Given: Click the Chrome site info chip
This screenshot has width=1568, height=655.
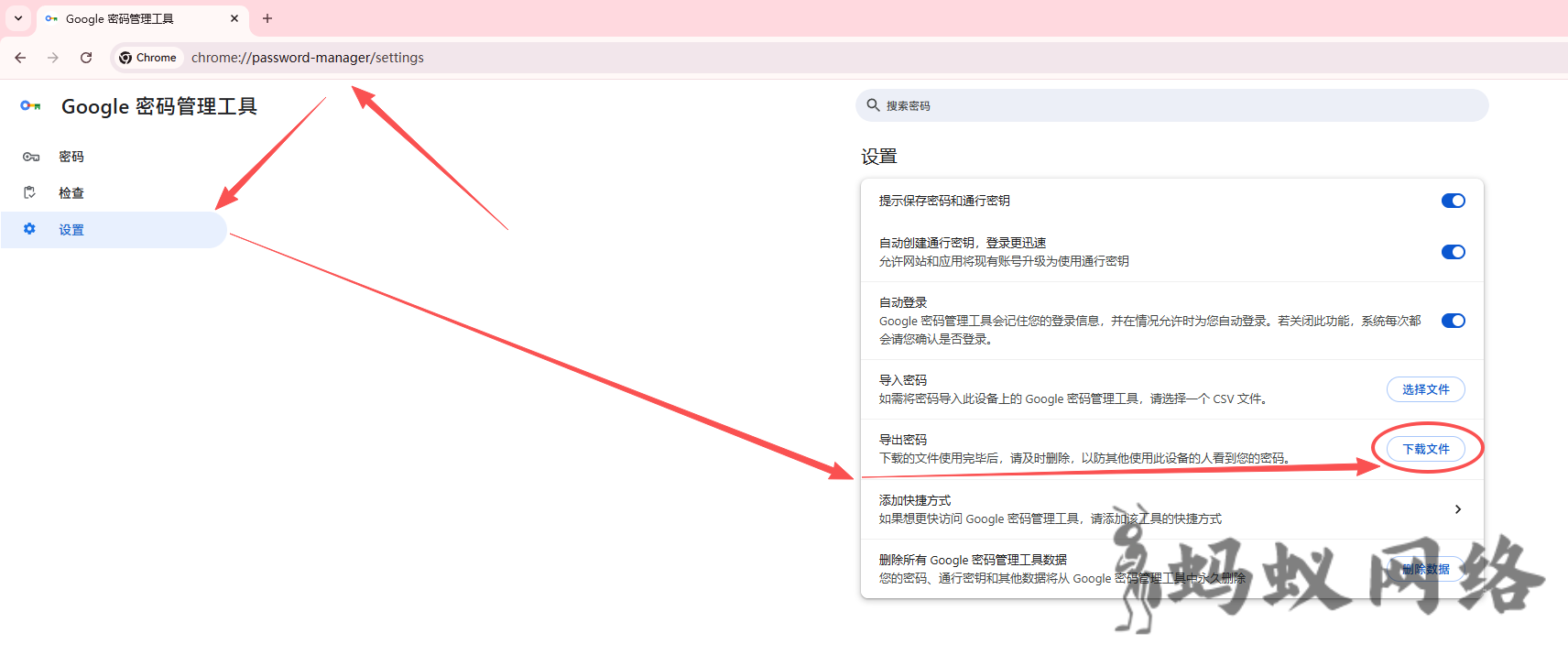Looking at the screenshot, I should (x=147, y=58).
